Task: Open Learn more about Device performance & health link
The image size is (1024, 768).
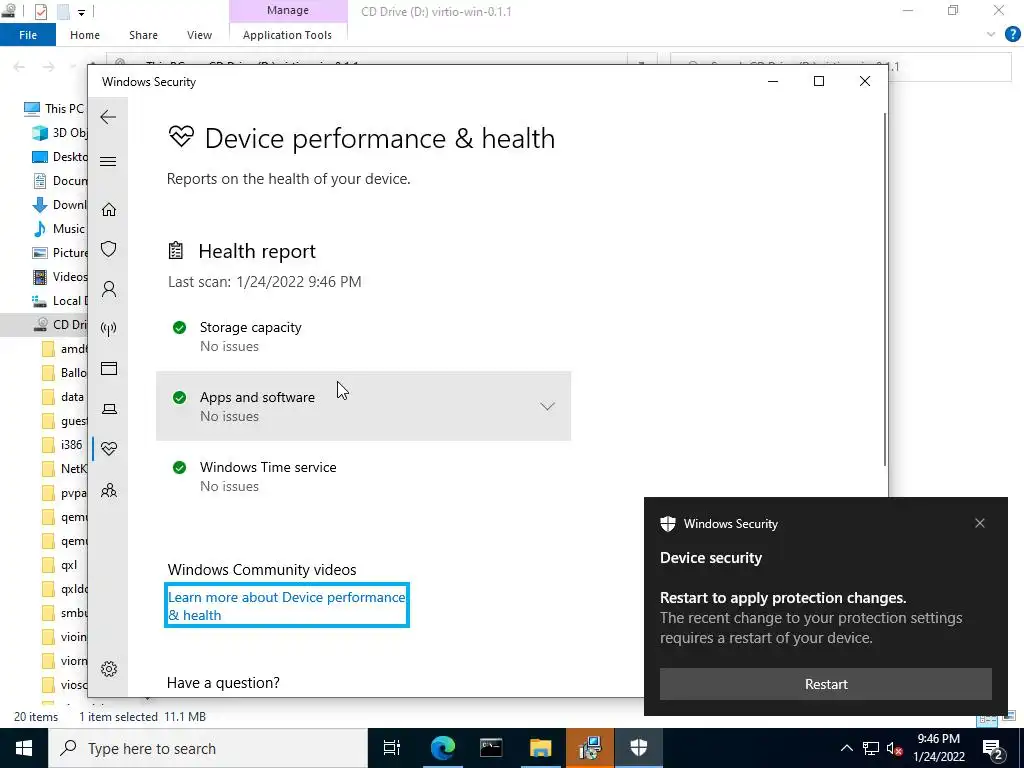Action: click(x=286, y=606)
